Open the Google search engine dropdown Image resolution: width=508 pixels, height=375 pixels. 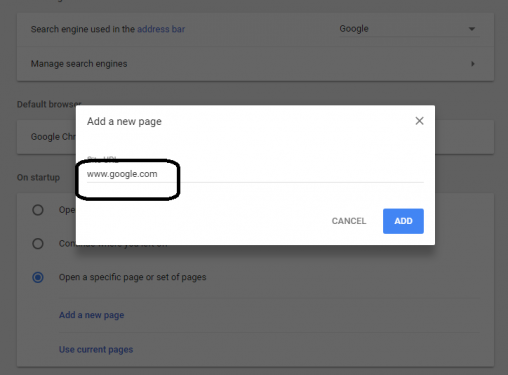point(409,29)
